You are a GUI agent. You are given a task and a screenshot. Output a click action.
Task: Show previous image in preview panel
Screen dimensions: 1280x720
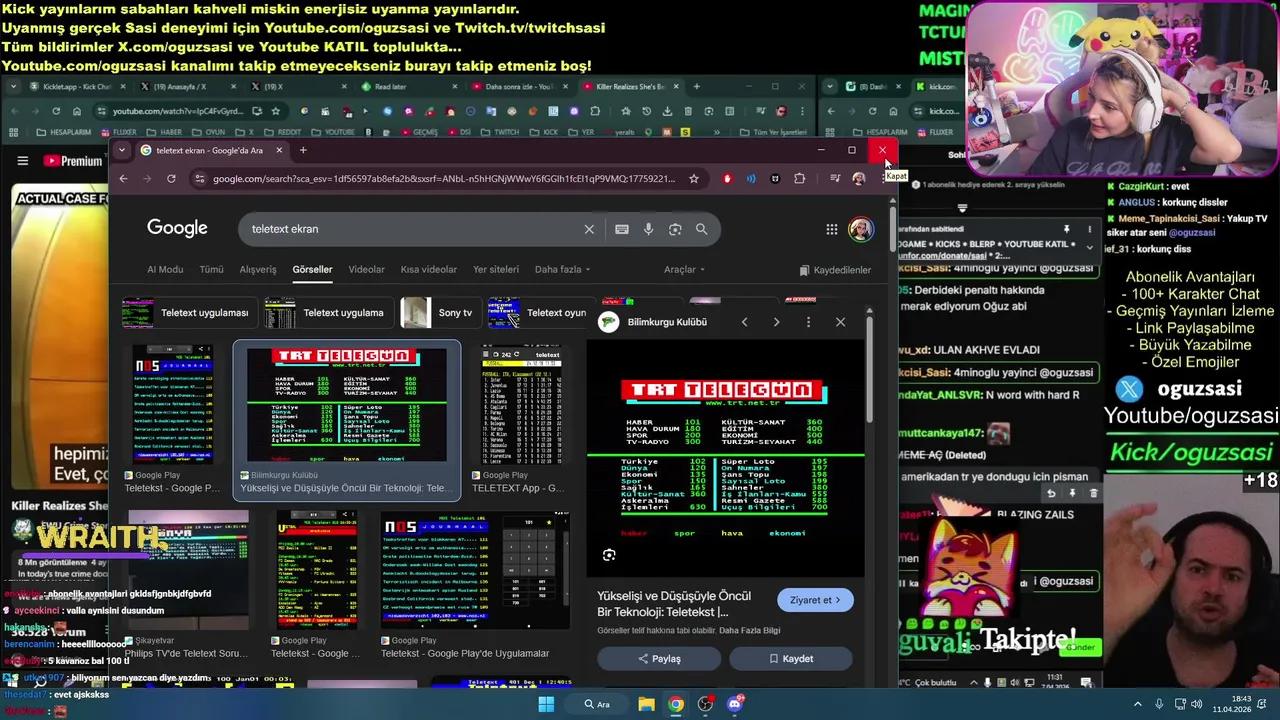pyautogui.click(x=744, y=322)
